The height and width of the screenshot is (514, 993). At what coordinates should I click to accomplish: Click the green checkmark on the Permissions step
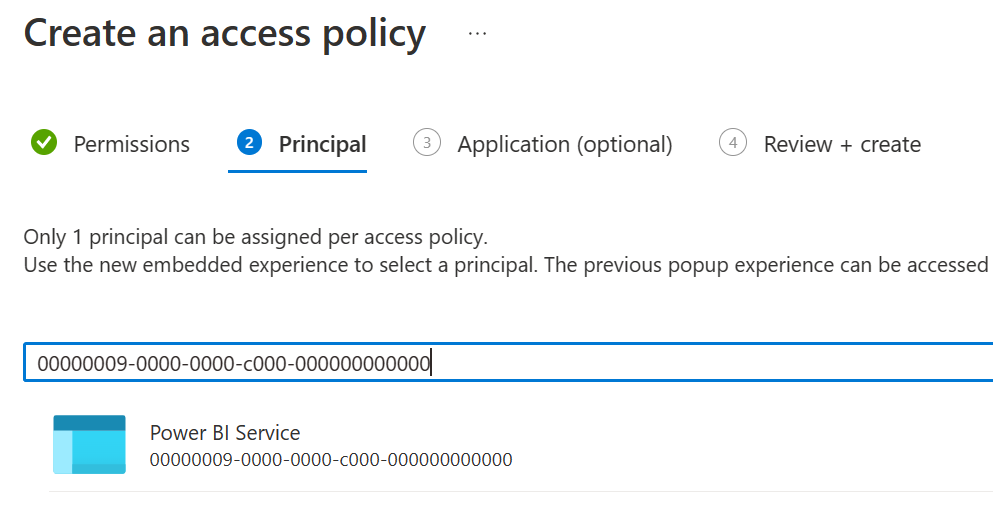pos(44,143)
